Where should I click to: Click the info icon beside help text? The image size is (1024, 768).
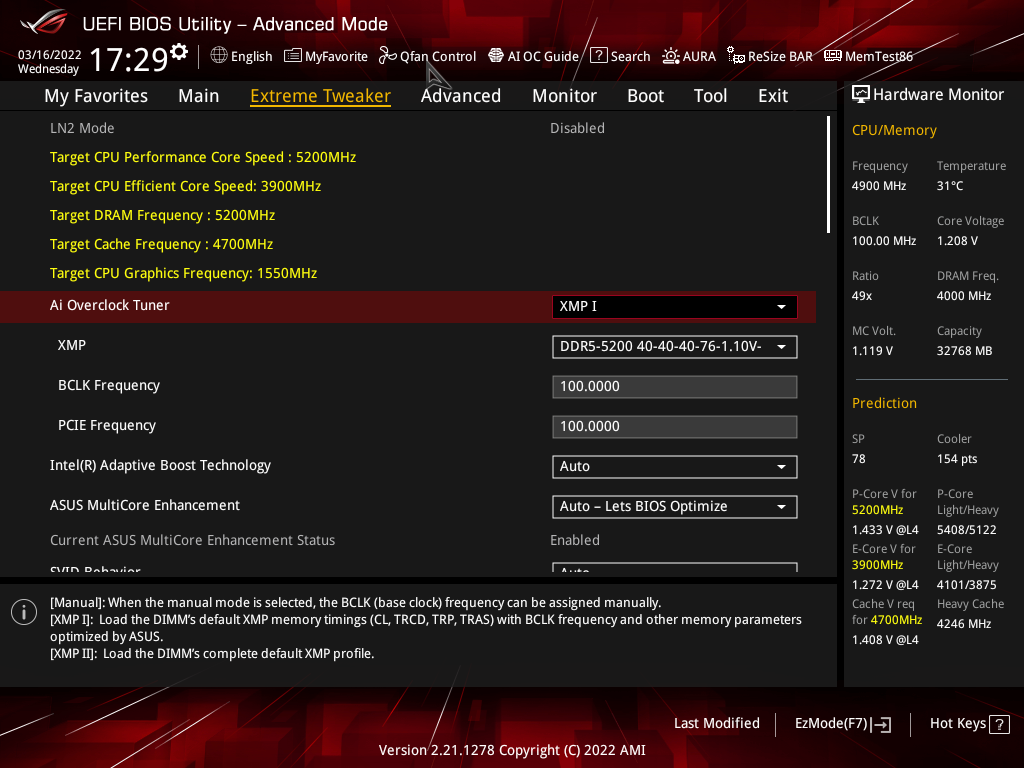[x=24, y=612]
